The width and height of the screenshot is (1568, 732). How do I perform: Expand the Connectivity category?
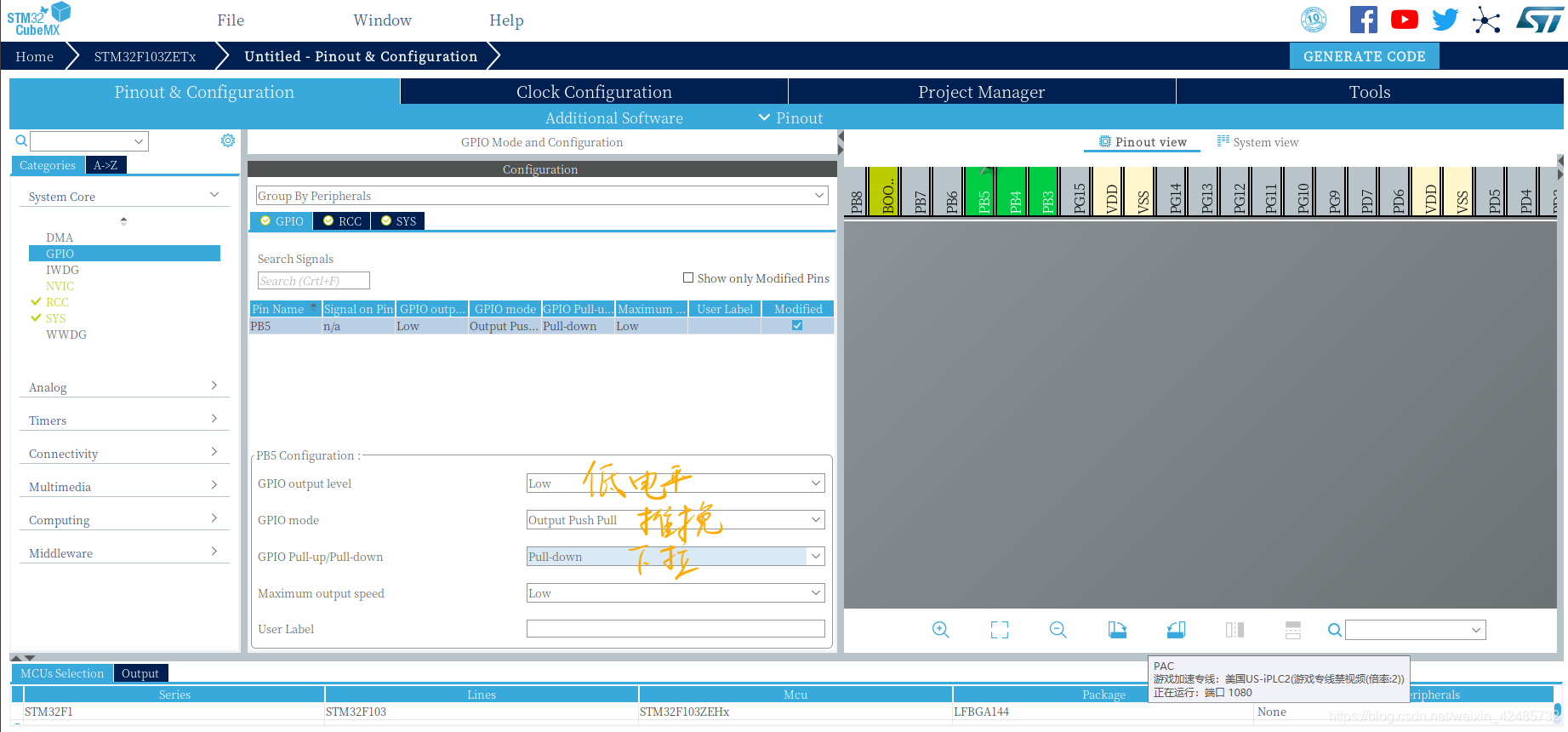click(x=123, y=454)
